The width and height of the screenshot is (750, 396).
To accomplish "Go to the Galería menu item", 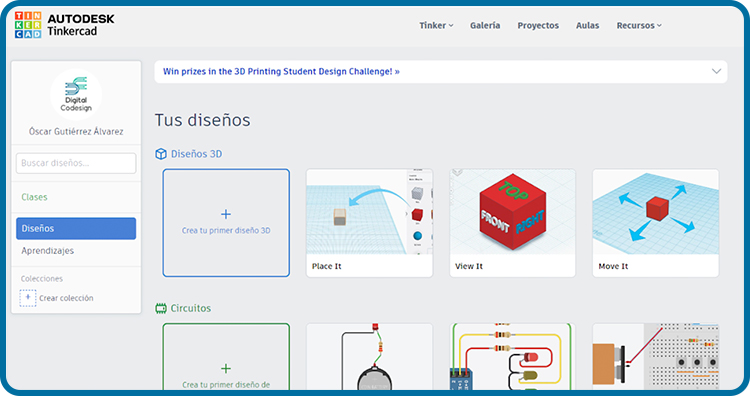I will click(x=485, y=25).
